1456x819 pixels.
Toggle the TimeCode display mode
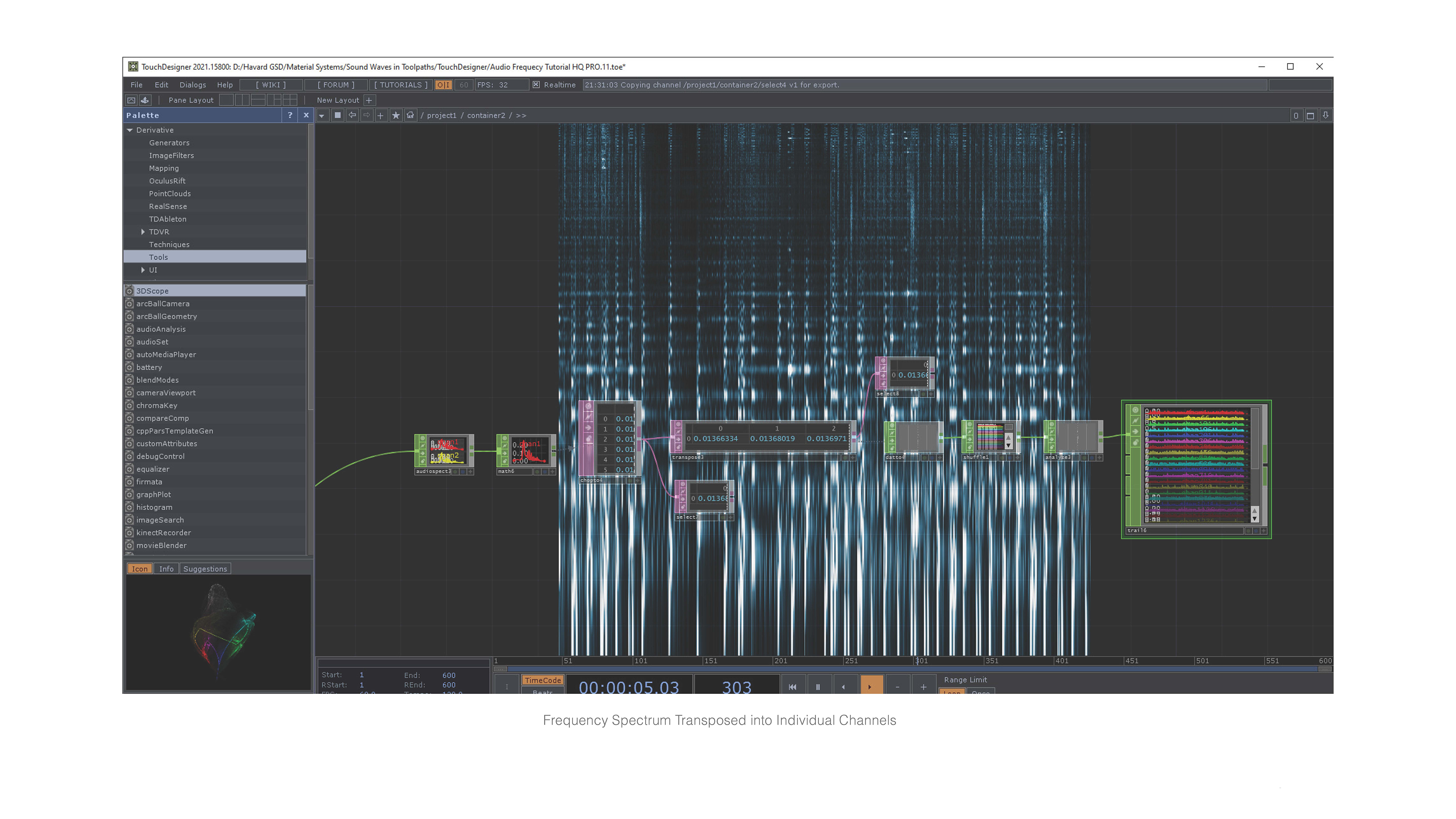point(543,681)
